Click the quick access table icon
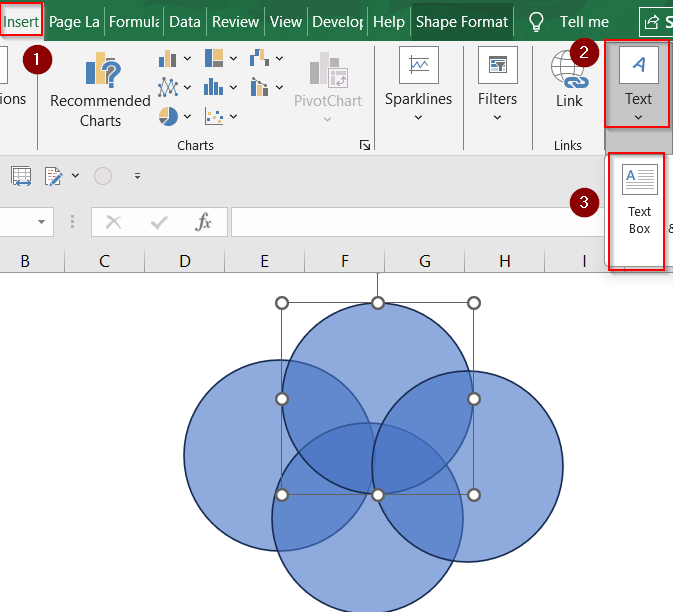This screenshot has width=673, height=612. [x=21, y=176]
